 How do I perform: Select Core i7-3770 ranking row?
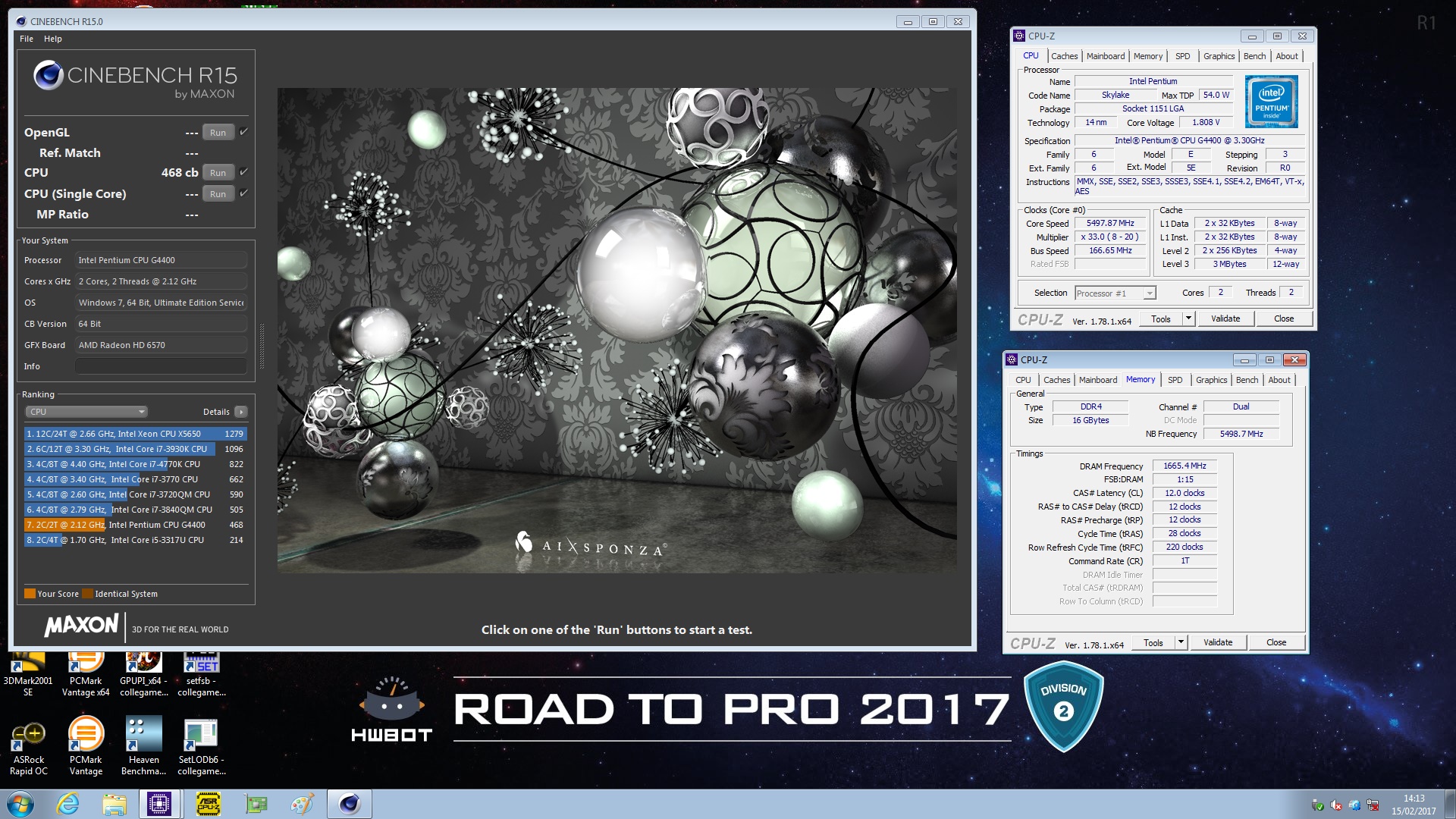tap(135, 479)
